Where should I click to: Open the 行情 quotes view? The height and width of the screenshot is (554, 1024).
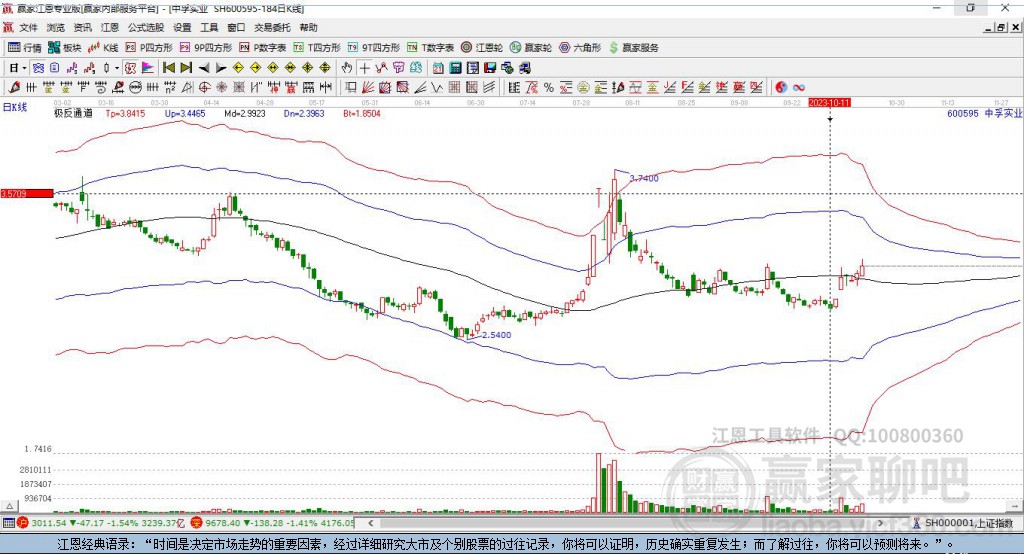(x=25, y=48)
